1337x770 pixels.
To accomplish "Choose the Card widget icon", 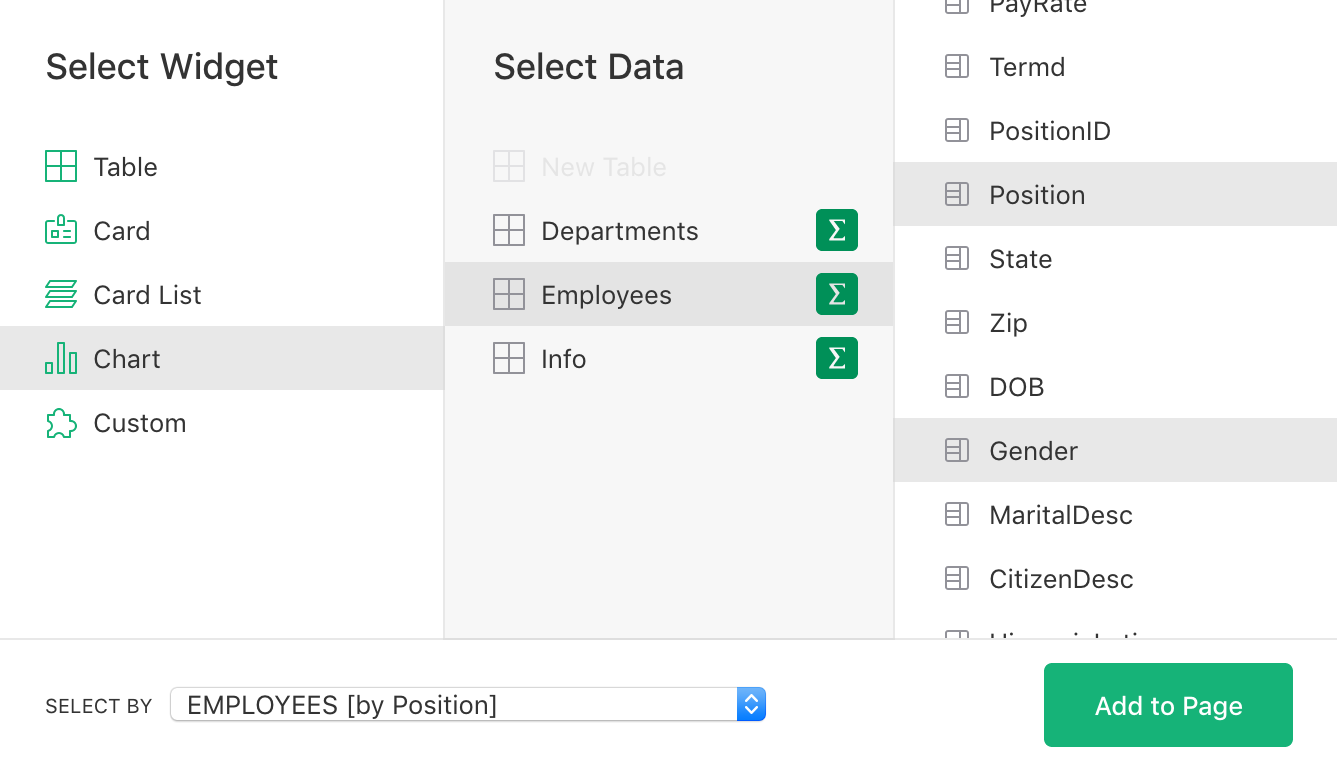I will point(61,230).
